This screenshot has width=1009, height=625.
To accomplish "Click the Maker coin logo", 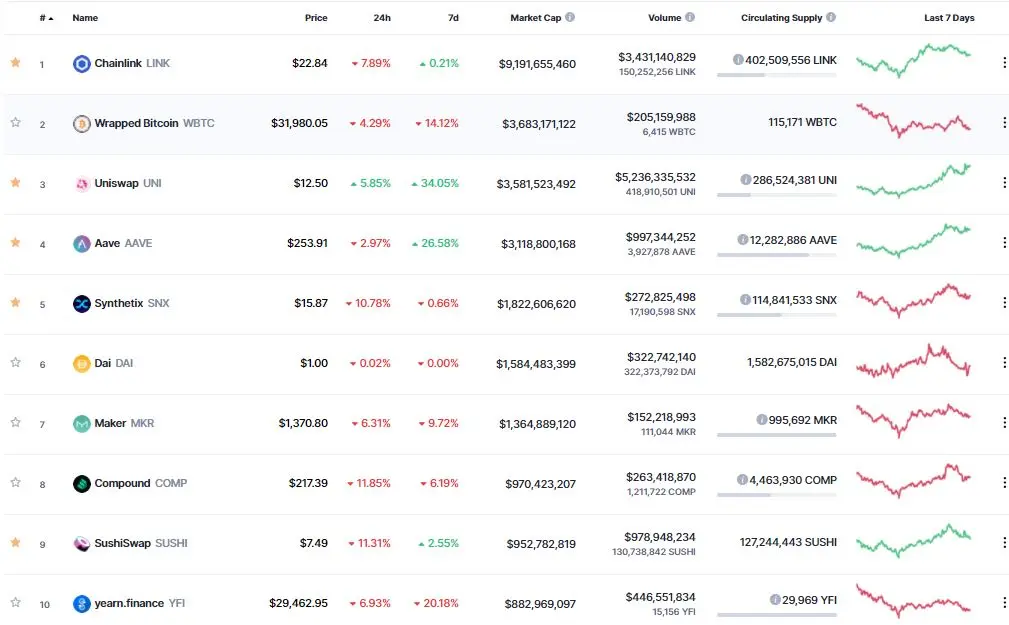I will pyautogui.click(x=82, y=424).
